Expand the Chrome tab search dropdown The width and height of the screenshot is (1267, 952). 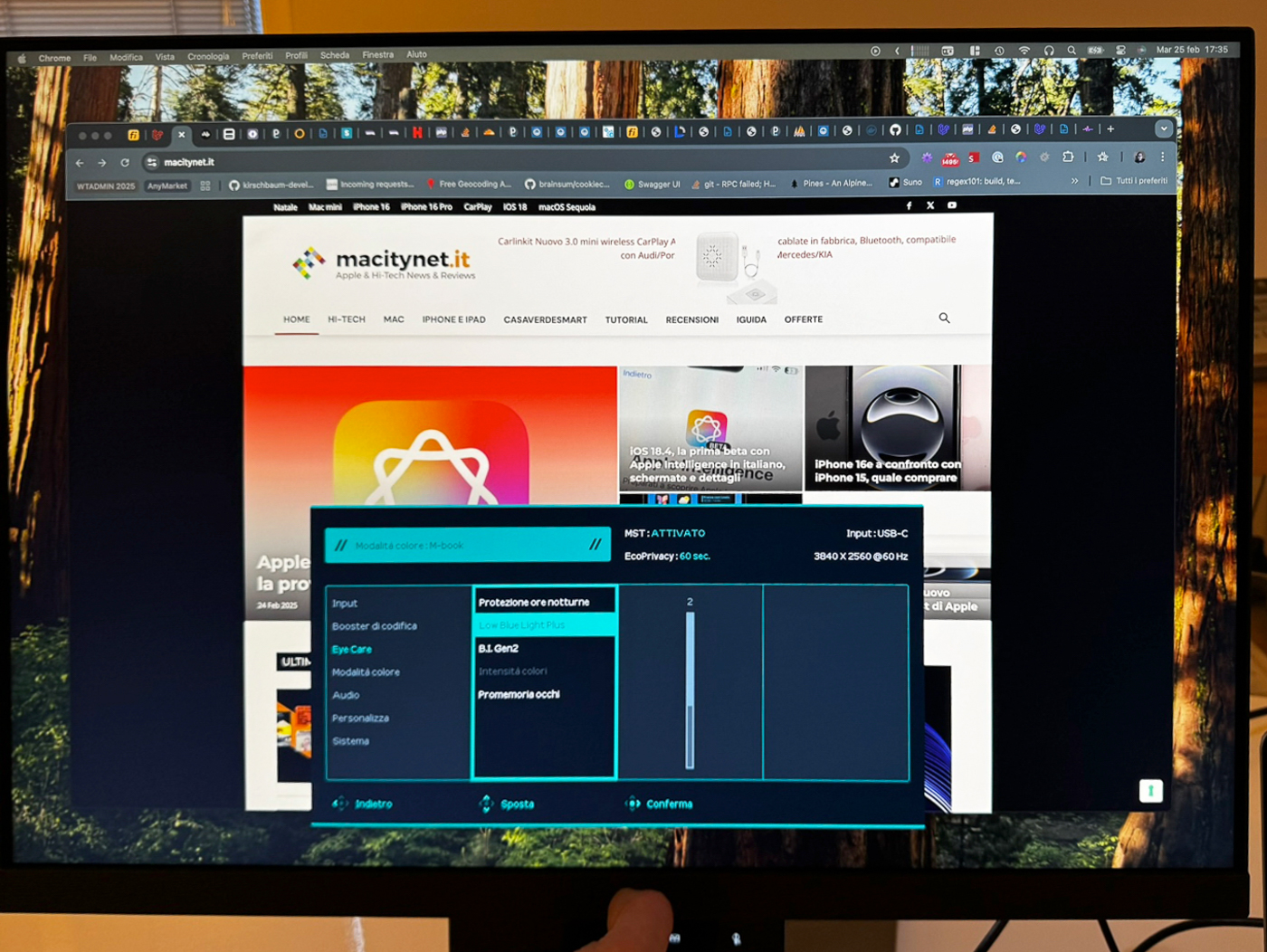pyautogui.click(x=1164, y=129)
